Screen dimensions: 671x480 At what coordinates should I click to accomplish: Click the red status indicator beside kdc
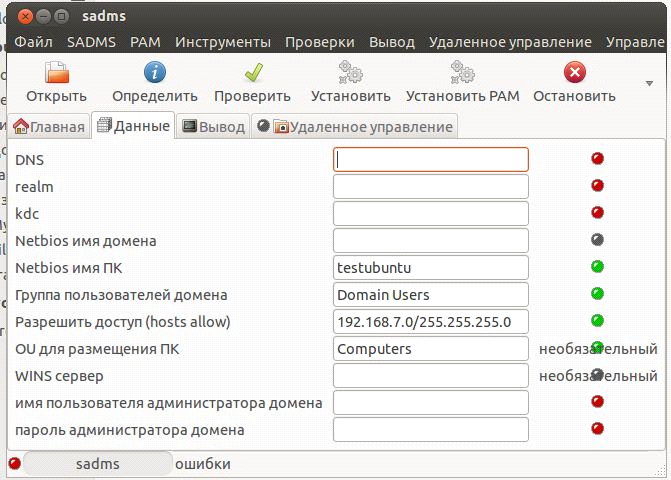coord(597,212)
